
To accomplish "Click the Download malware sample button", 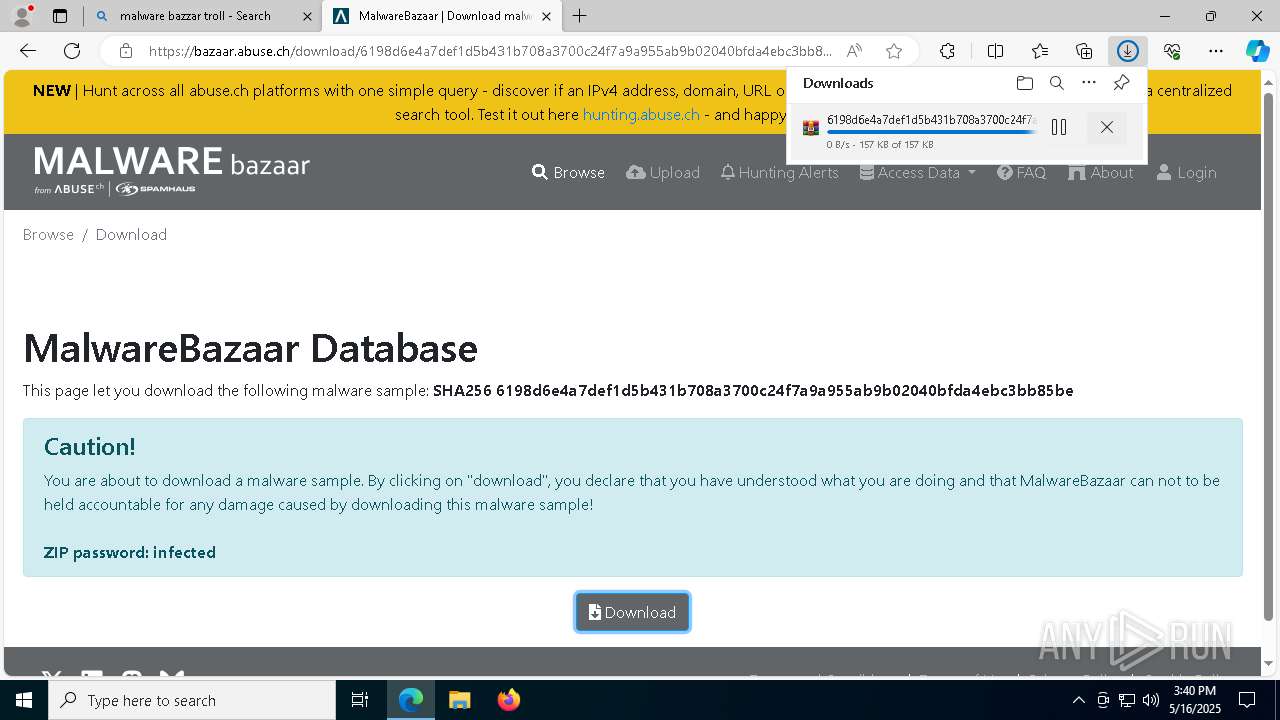I will [632, 612].
